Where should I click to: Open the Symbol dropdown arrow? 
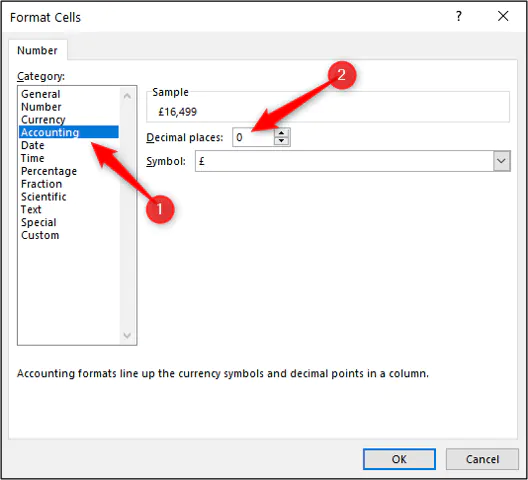(x=501, y=161)
